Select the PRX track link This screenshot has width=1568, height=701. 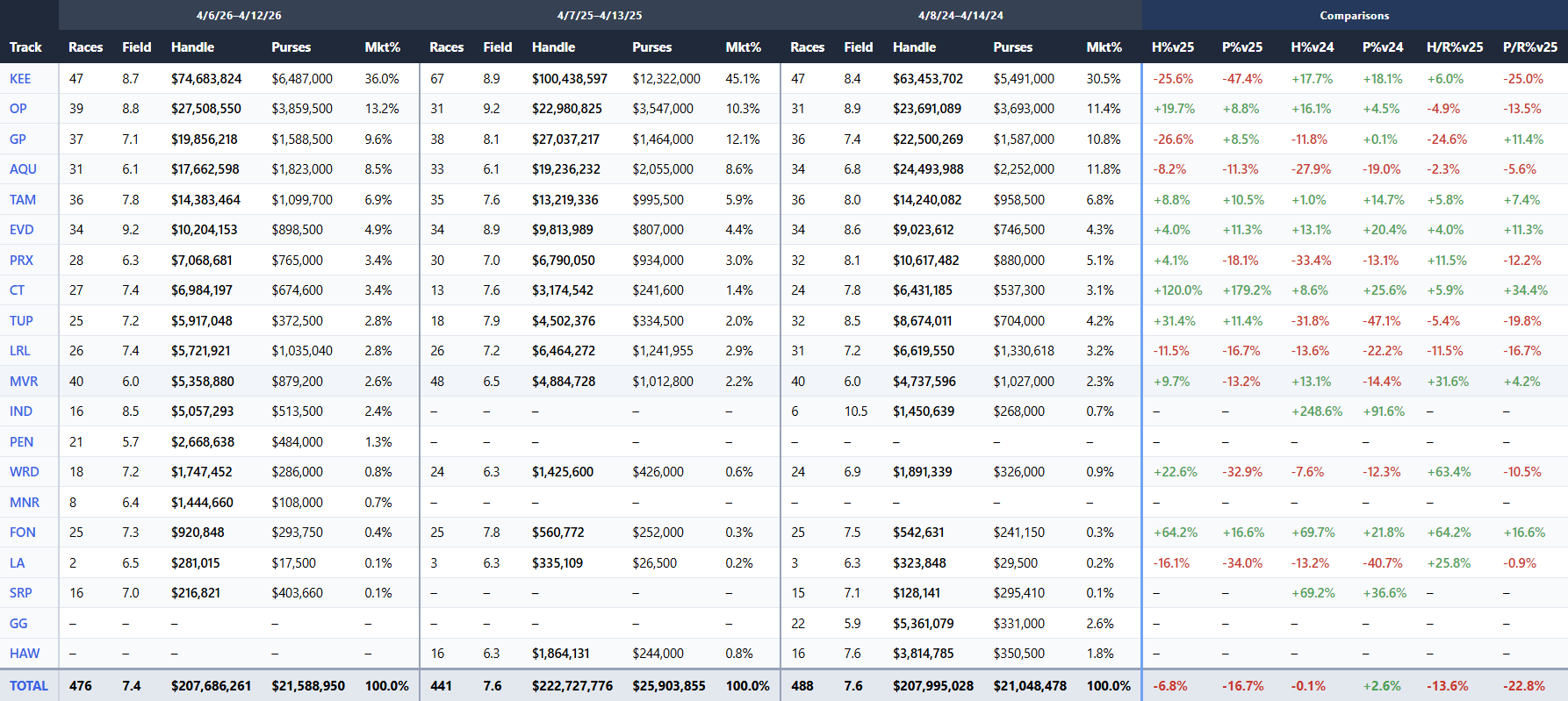click(21, 261)
